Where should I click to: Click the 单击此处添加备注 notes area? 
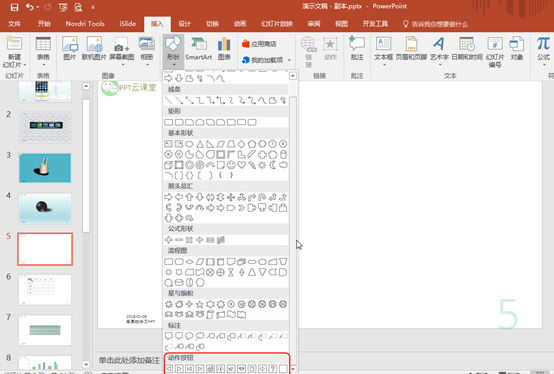129,360
